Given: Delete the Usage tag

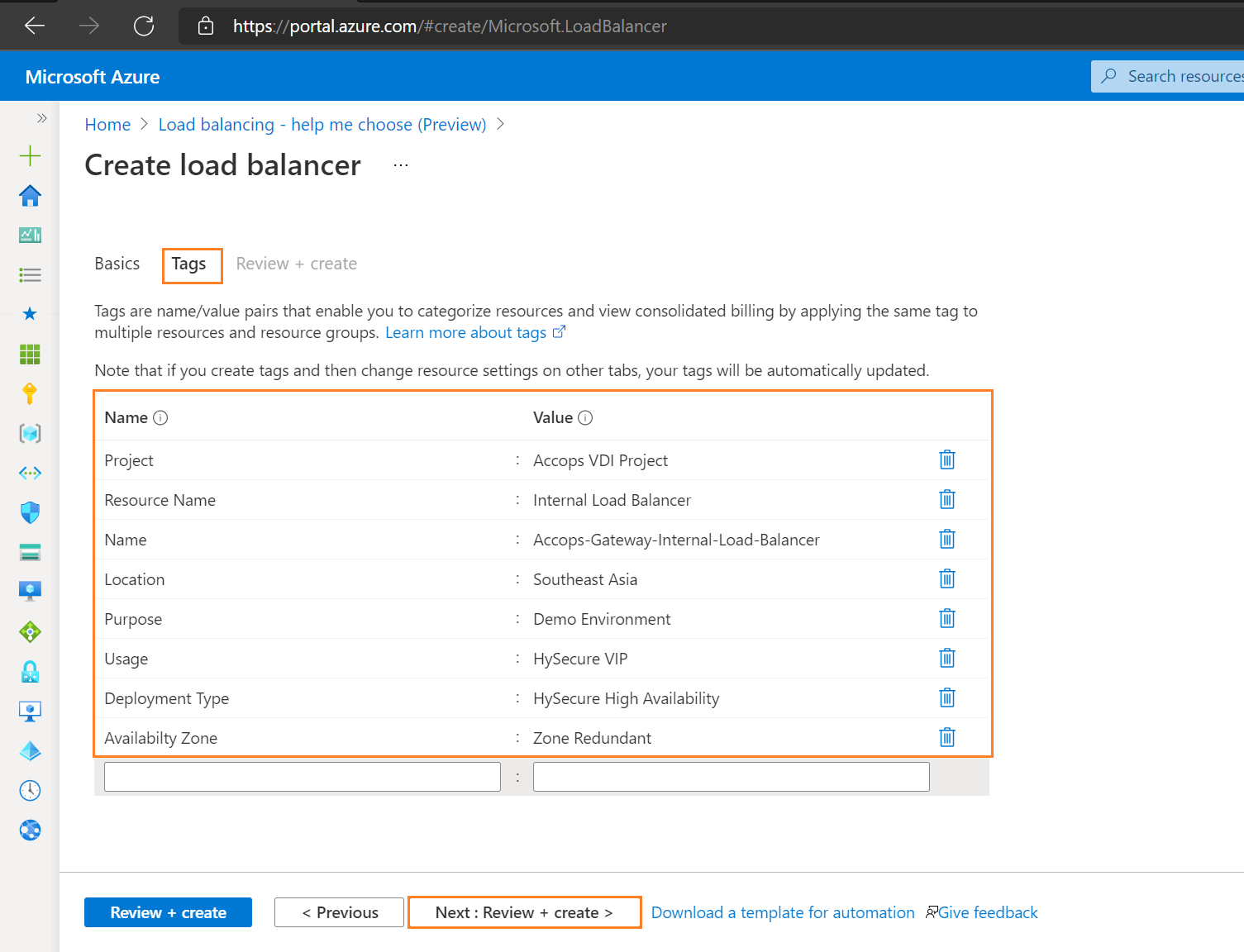Looking at the screenshot, I should pyautogui.click(x=947, y=658).
